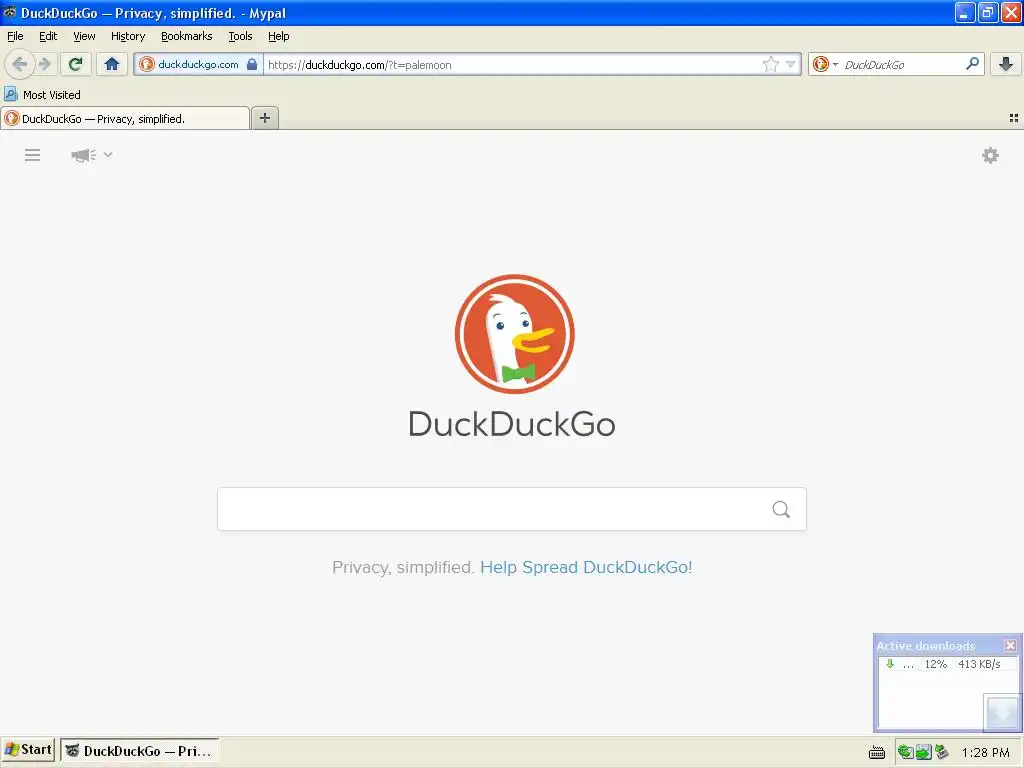Select the download at 12% progress row

tap(948, 664)
